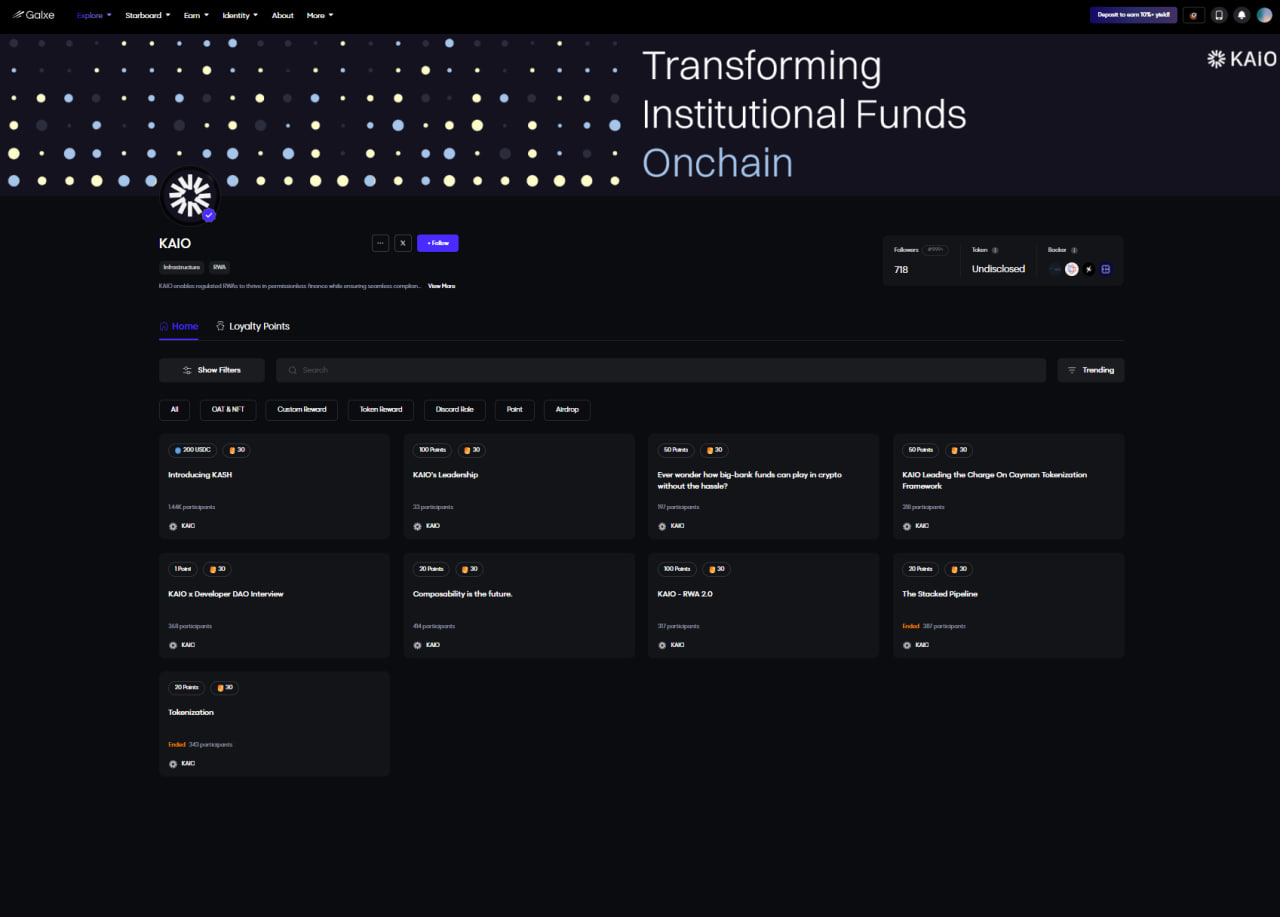The image size is (1280, 917).
Task: Click the three-dot more options button
Action: tap(380, 243)
